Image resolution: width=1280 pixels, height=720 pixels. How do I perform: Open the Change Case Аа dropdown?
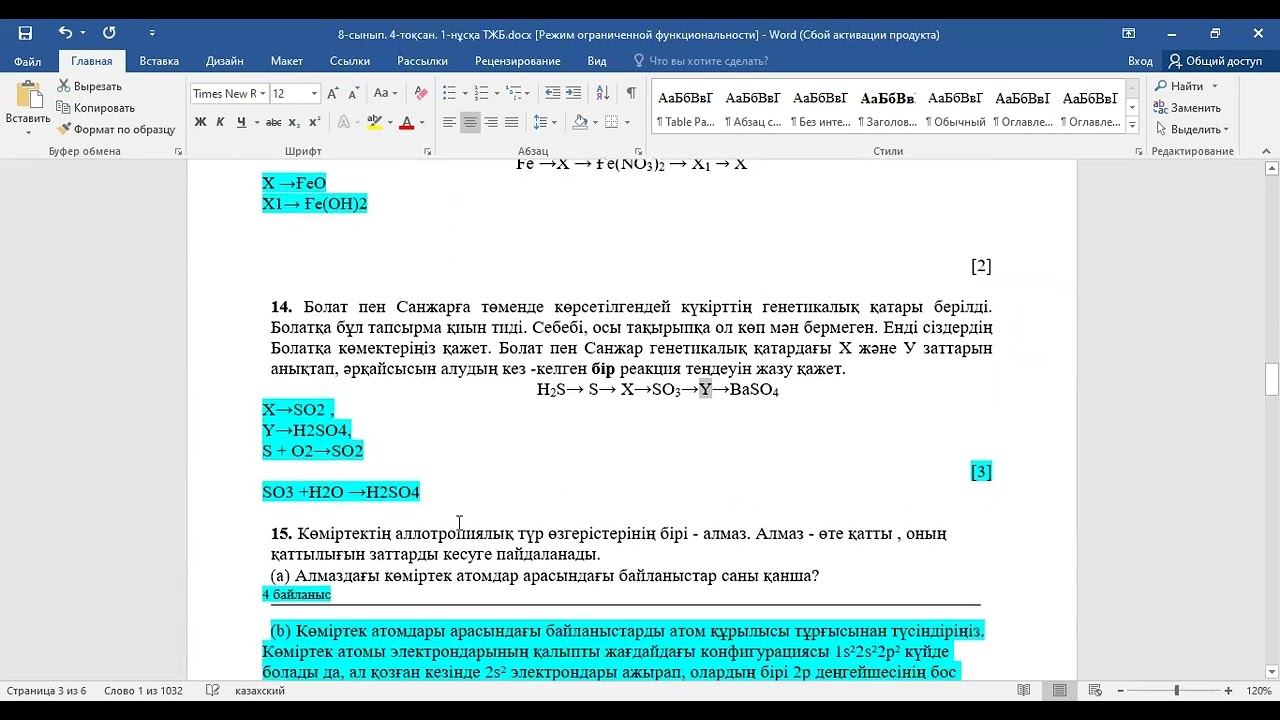point(384,93)
